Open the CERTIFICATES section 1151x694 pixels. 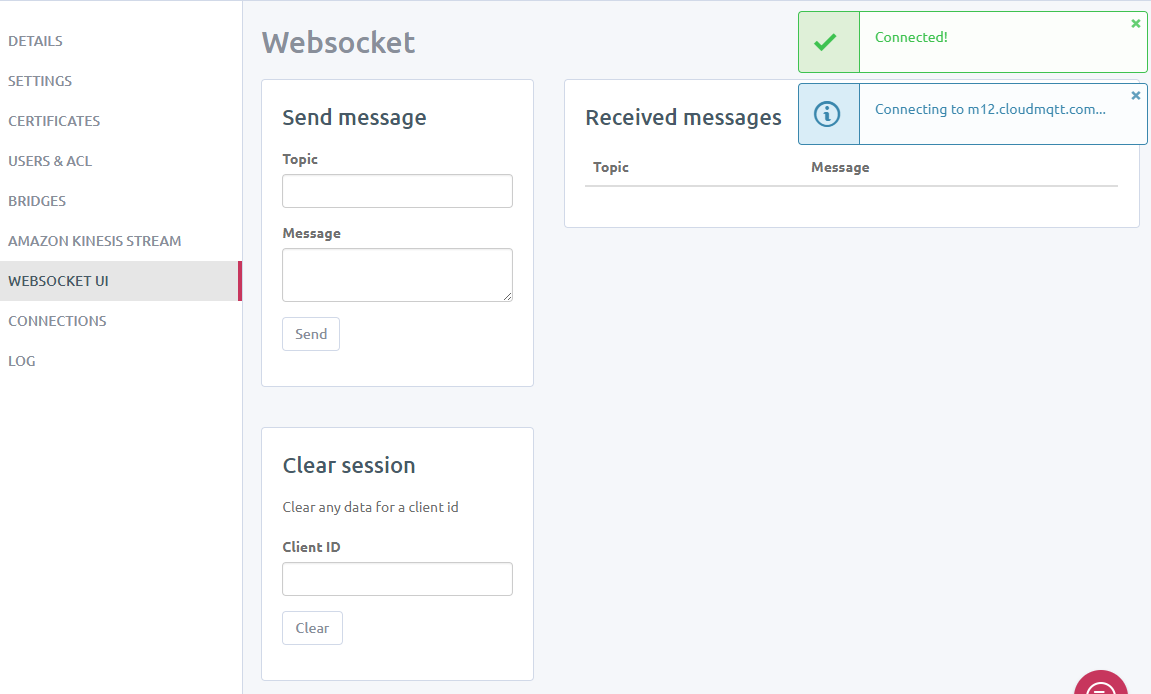pos(53,121)
